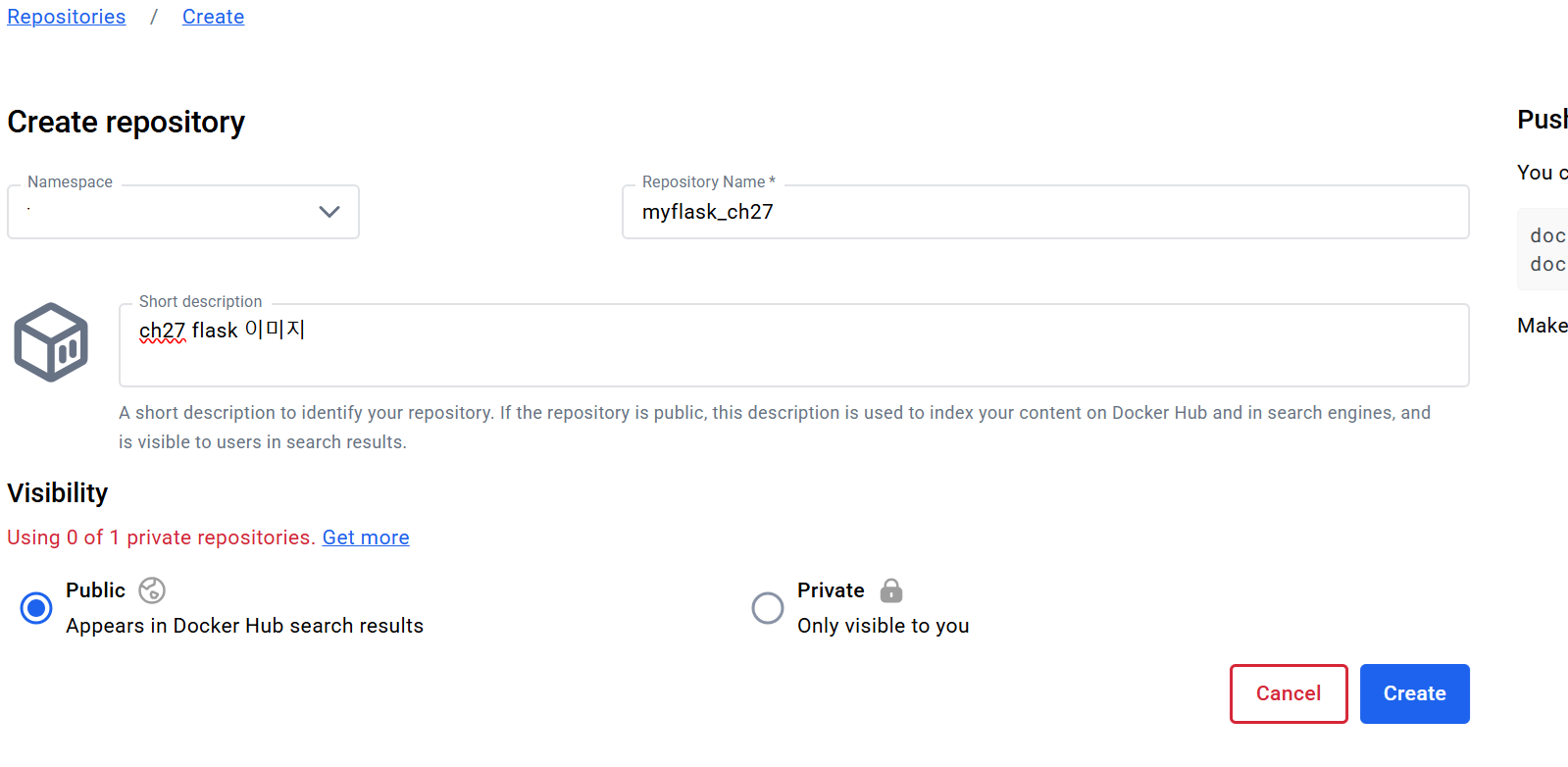This screenshot has height=767, width=1568.
Task: Open the Create breadcrumb link
Action: [x=213, y=17]
